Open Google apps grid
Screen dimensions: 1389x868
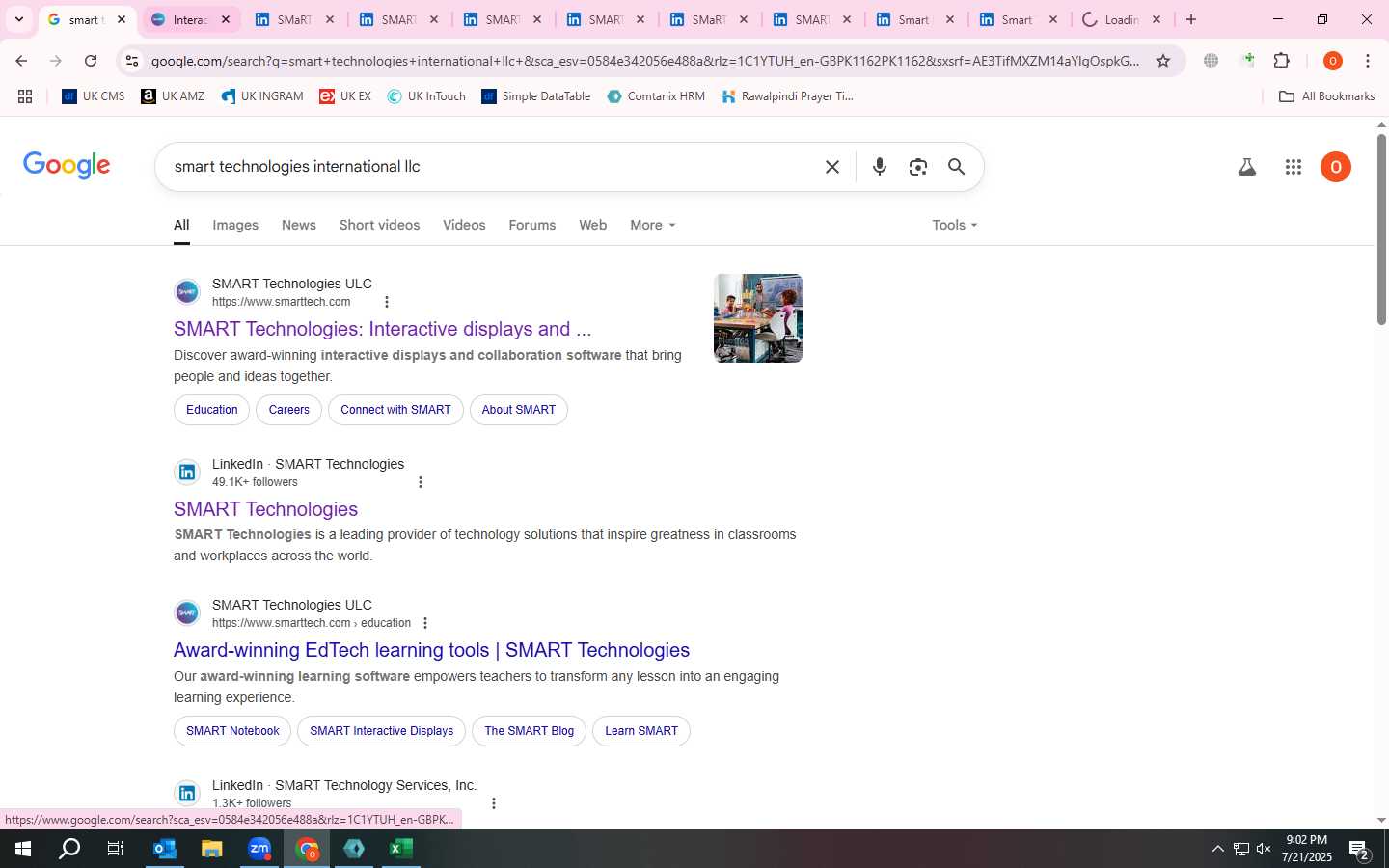(1294, 167)
